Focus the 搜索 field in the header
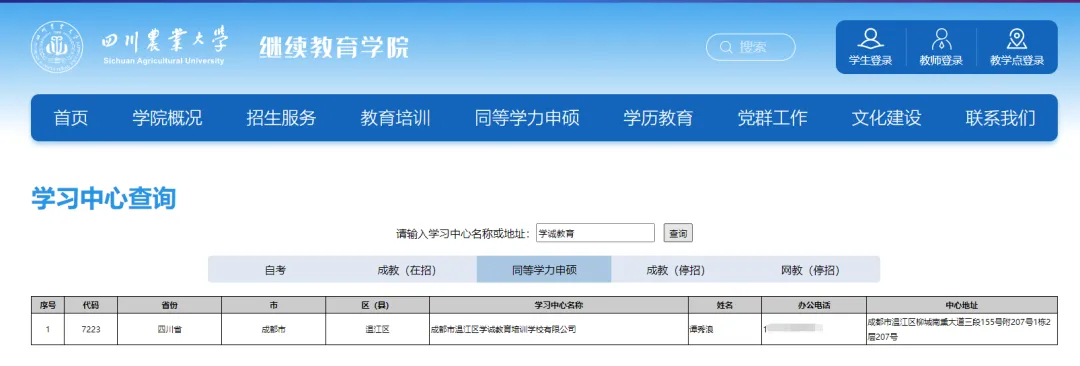1080x366 pixels. click(x=751, y=48)
